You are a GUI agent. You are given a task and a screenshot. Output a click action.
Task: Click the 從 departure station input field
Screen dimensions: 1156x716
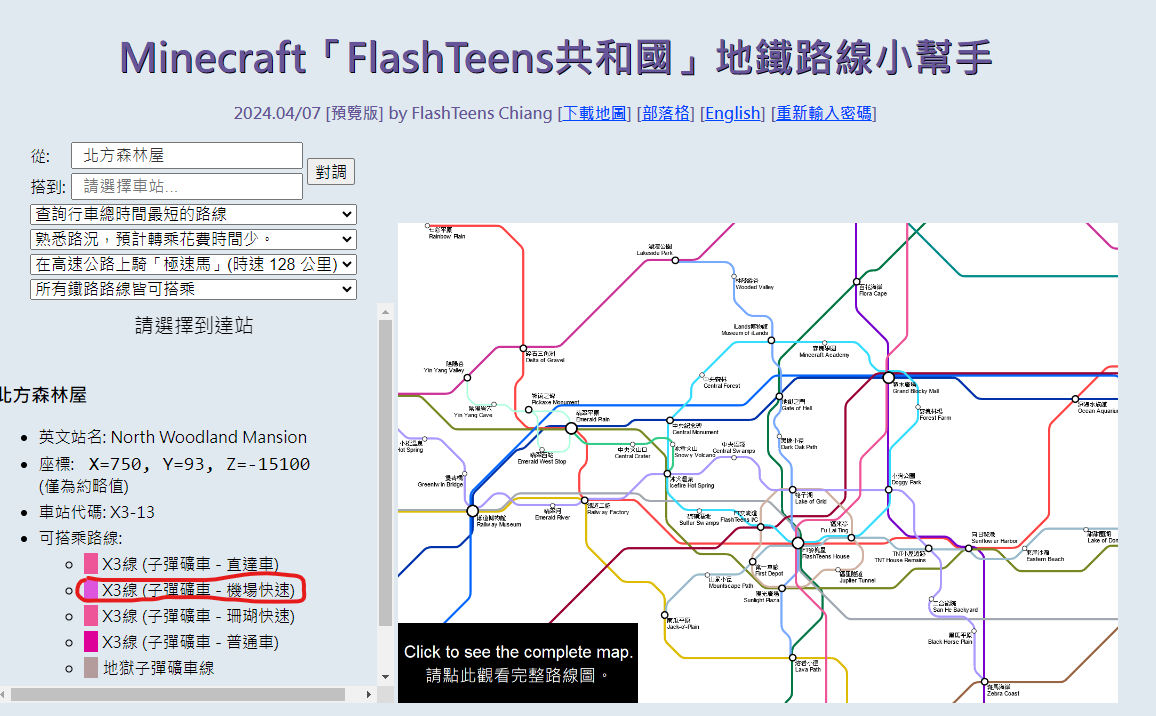pyautogui.click(x=187, y=156)
